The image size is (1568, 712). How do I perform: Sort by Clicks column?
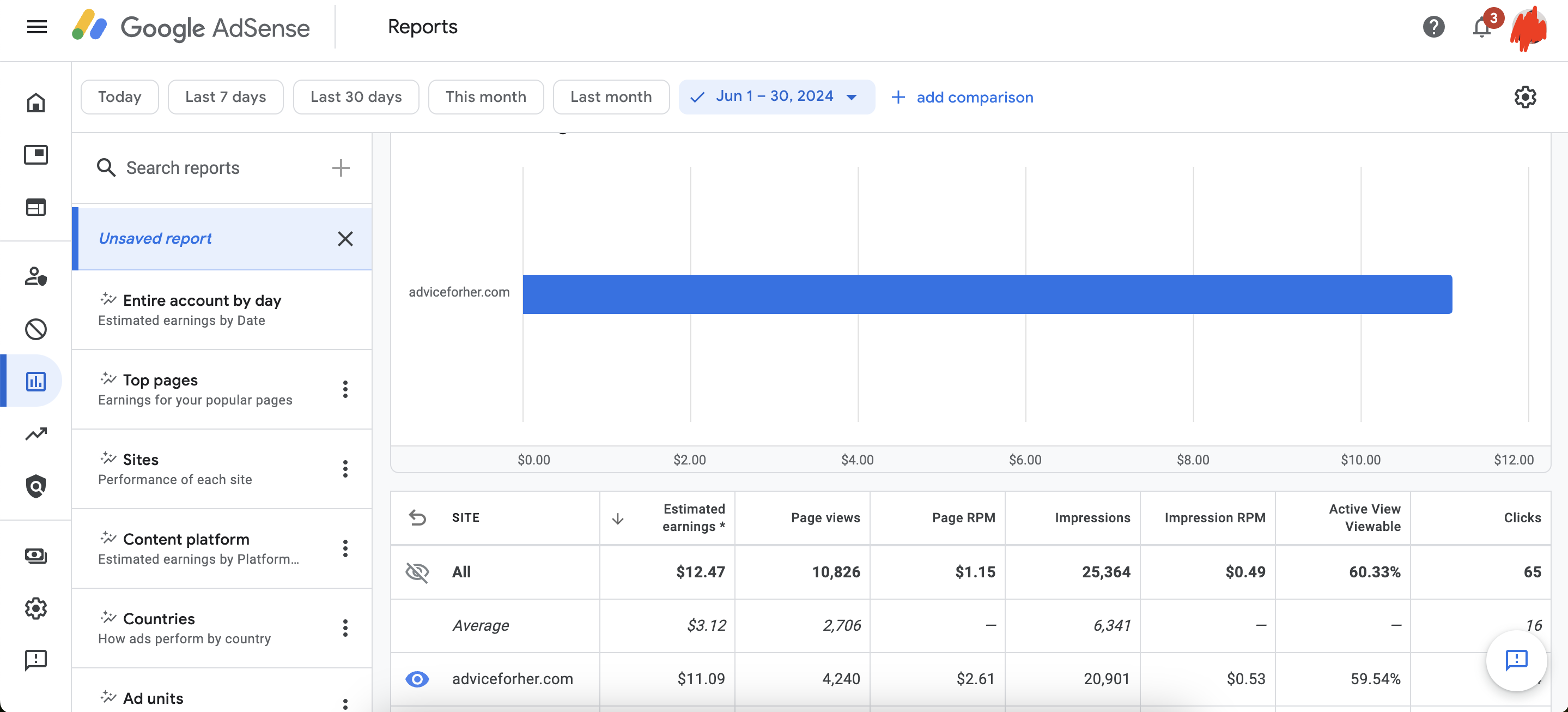pyautogui.click(x=1522, y=518)
